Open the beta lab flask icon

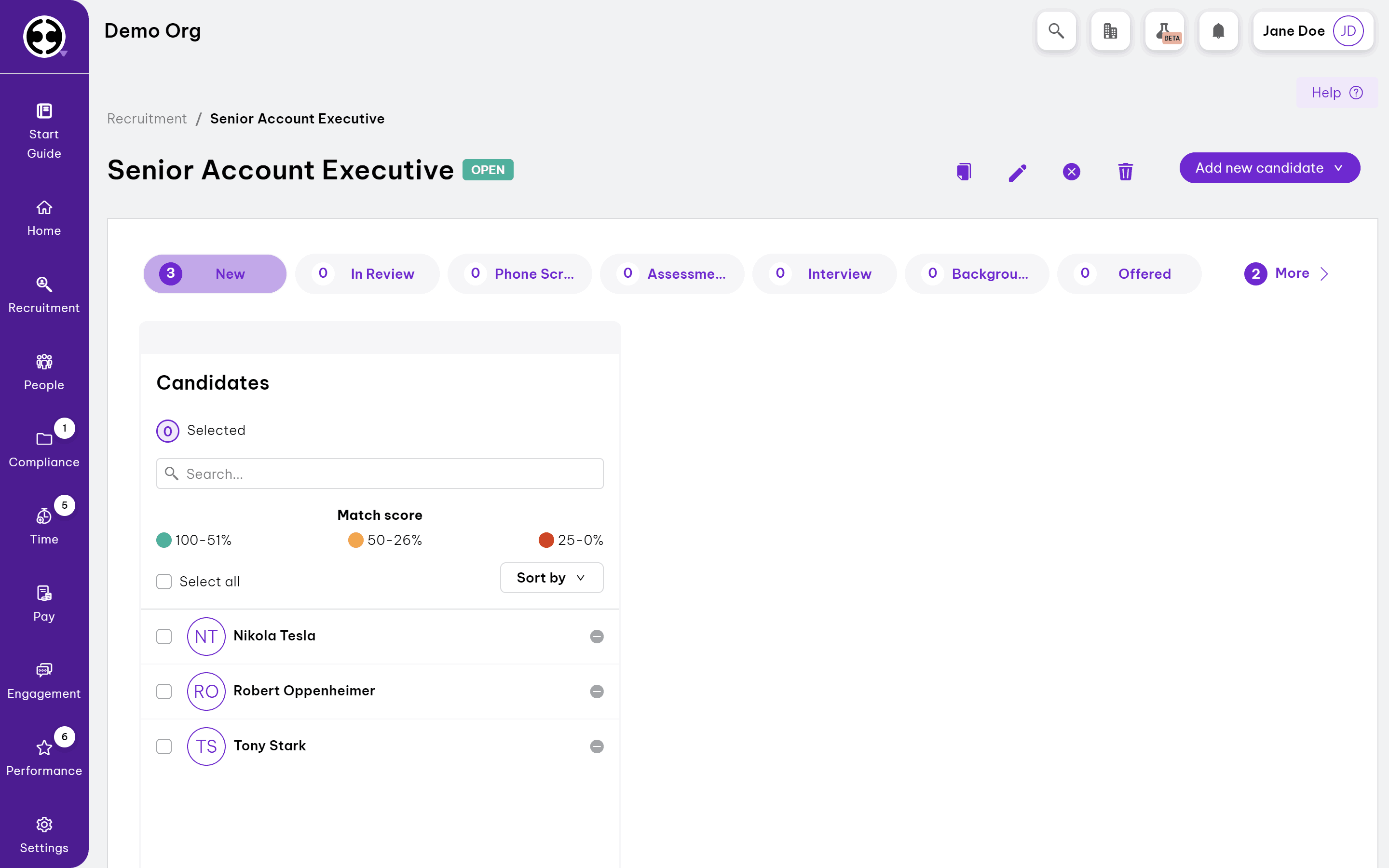coord(1165,31)
